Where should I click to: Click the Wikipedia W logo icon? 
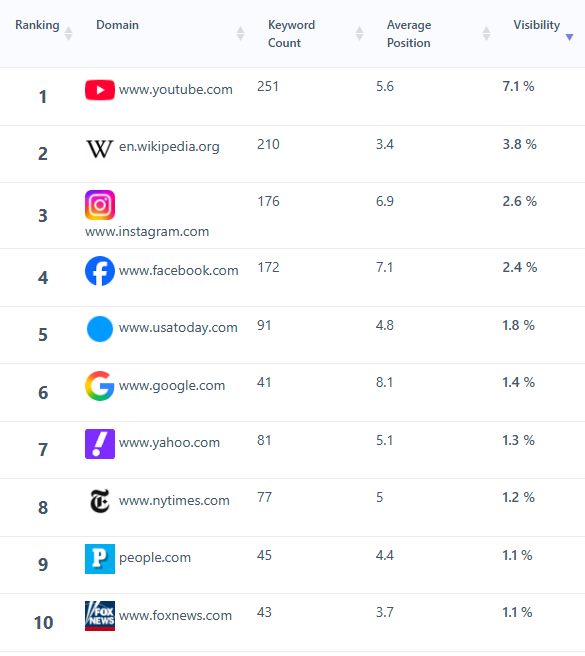pos(100,149)
